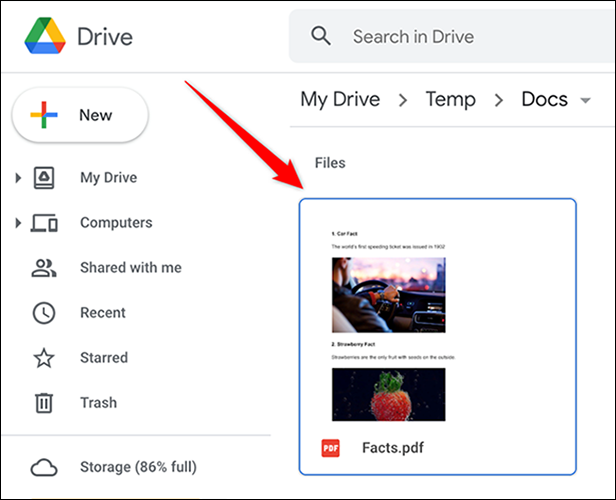Image resolution: width=616 pixels, height=500 pixels.
Task: Open the Trash bin icon
Action: pos(44,403)
